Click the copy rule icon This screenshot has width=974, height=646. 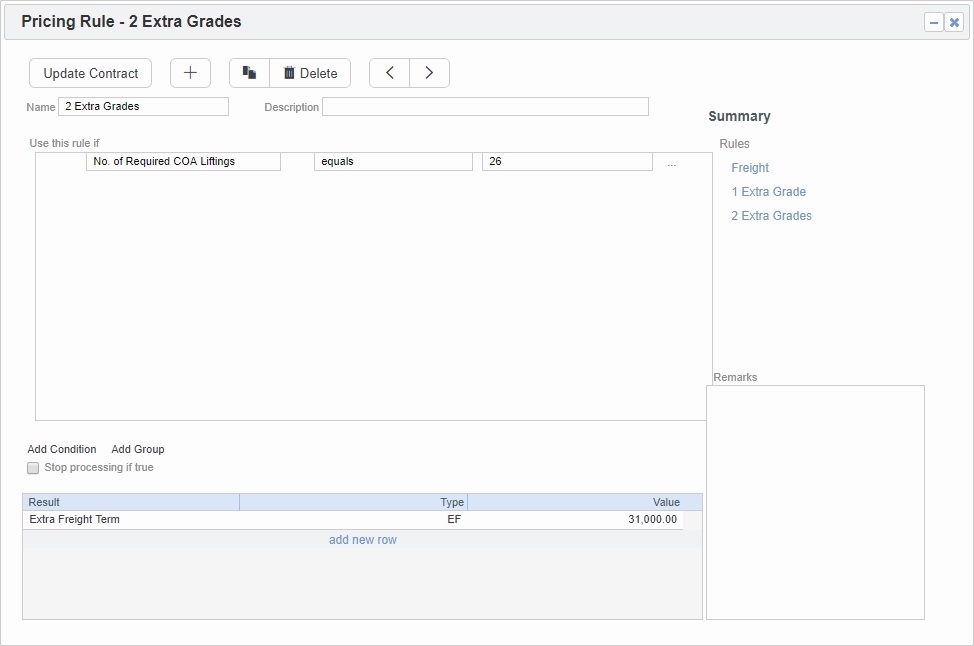(x=250, y=73)
